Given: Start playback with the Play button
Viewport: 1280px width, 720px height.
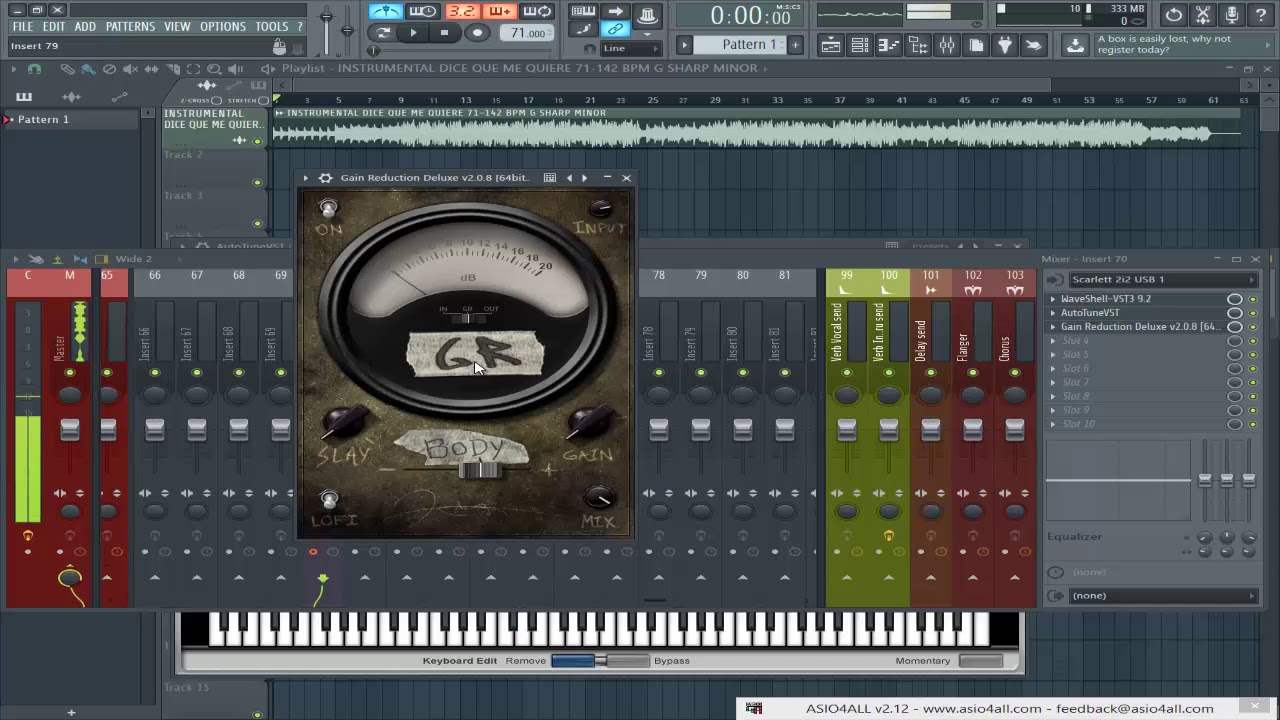Looking at the screenshot, I should tap(413, 33).
